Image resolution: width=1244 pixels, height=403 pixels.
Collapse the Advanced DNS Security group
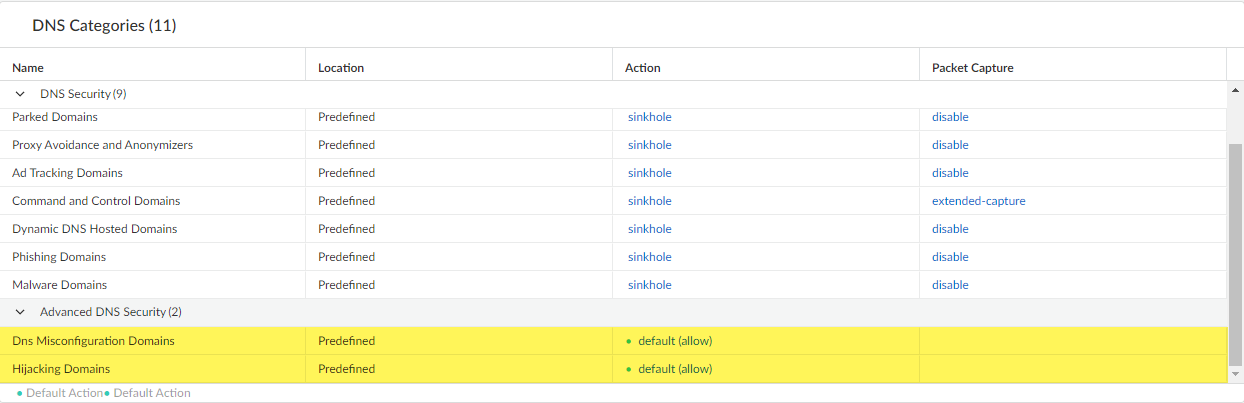point(20,312)
